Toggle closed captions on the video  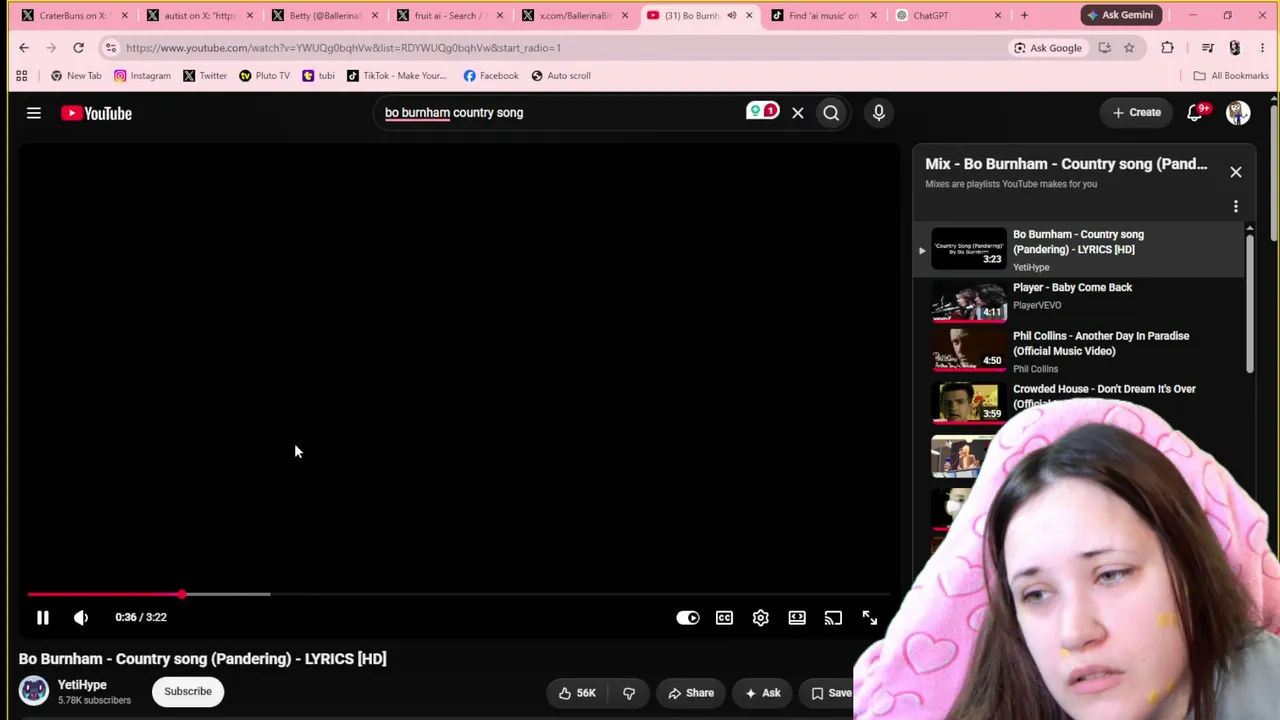pos(725,618)
